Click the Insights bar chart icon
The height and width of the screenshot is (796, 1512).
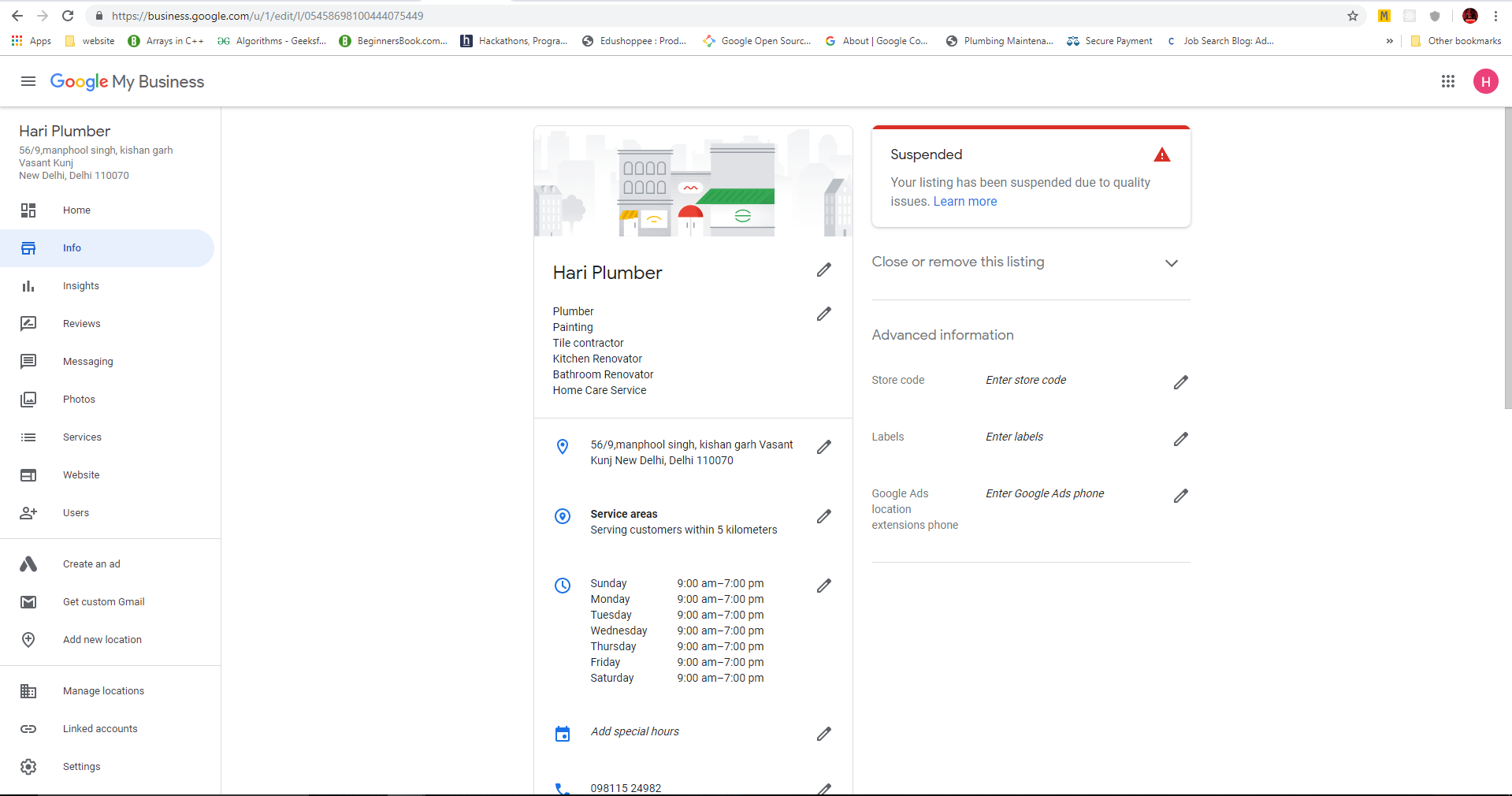[28, 286]
